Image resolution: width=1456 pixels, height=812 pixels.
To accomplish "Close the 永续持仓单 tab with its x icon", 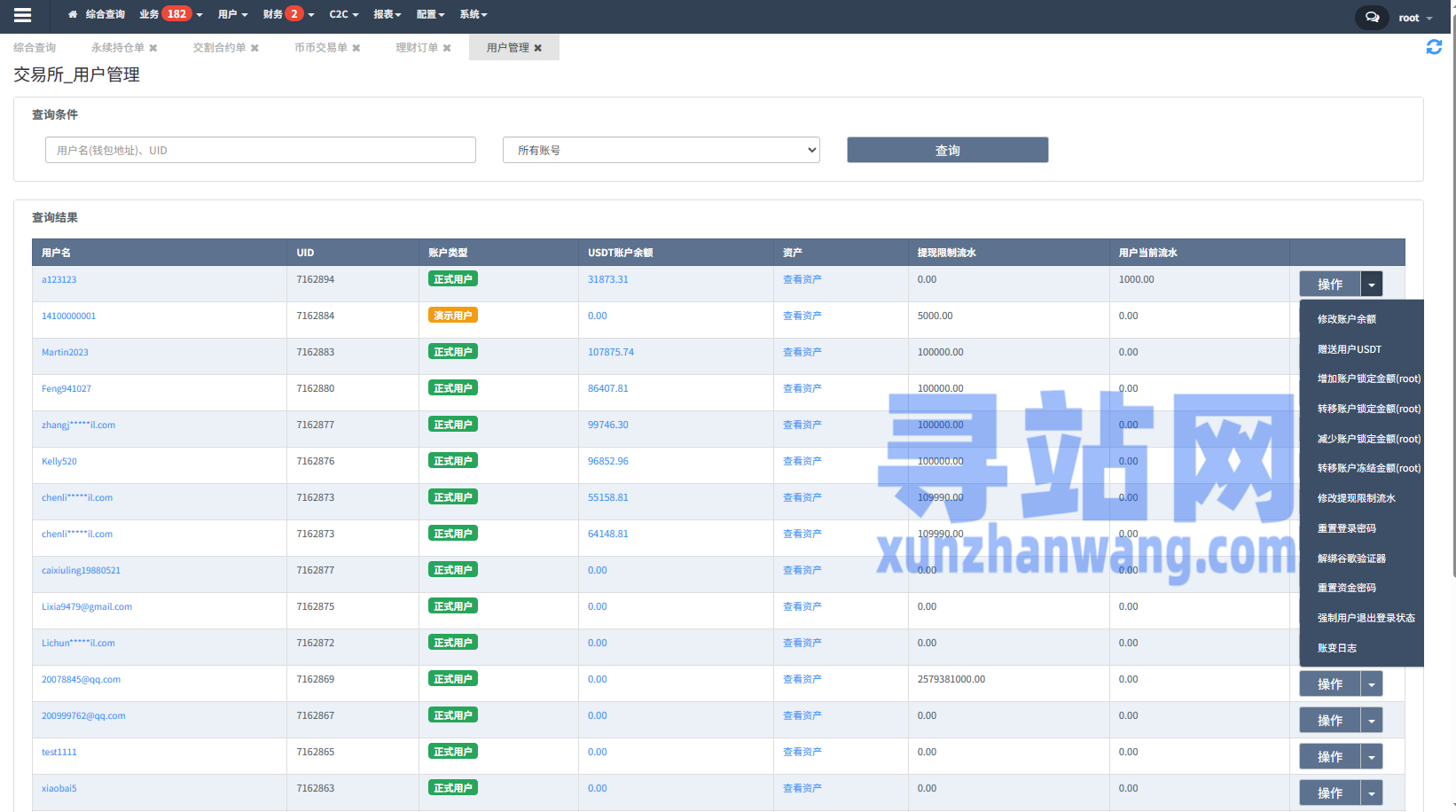I will (154, 47).
